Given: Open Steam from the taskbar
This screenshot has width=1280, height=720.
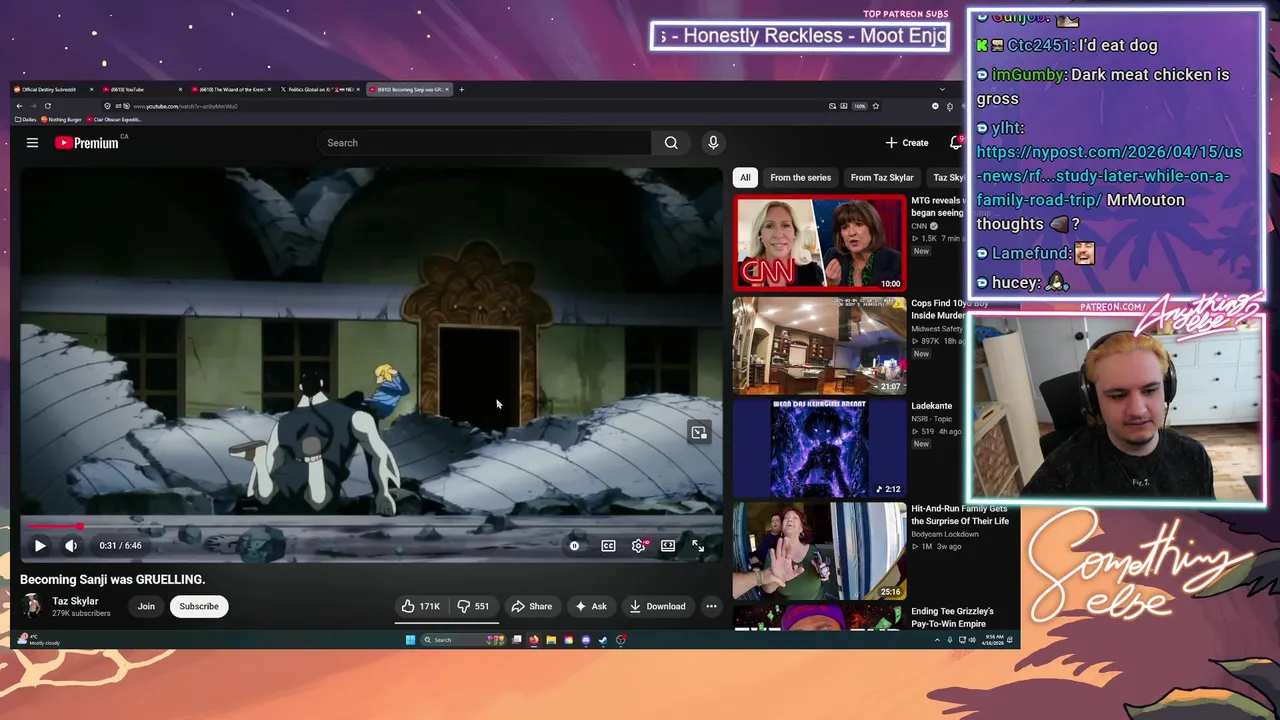Looking at the screenshot, I should (x=603, y=640).
